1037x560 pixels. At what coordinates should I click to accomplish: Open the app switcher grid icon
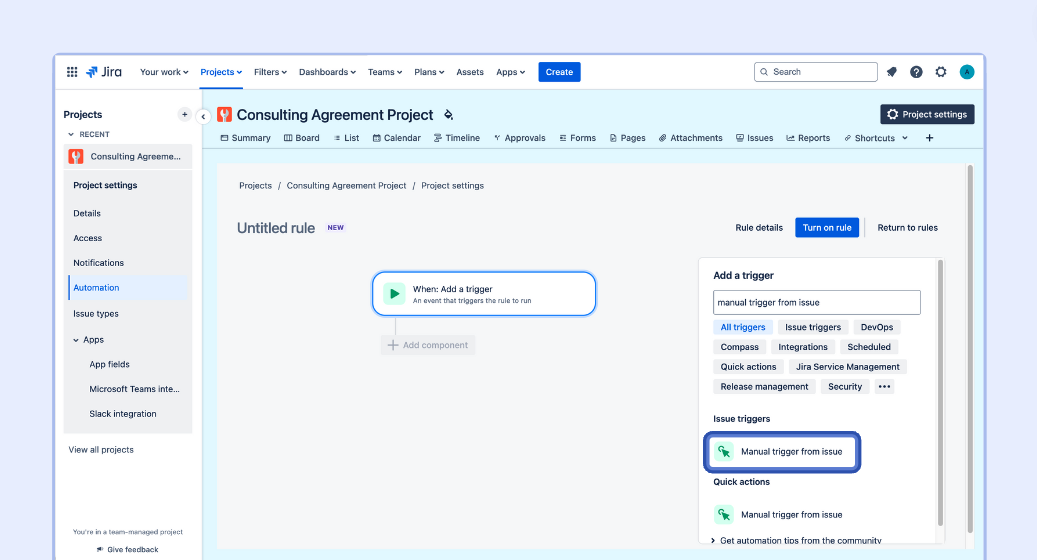pos(72,72)
